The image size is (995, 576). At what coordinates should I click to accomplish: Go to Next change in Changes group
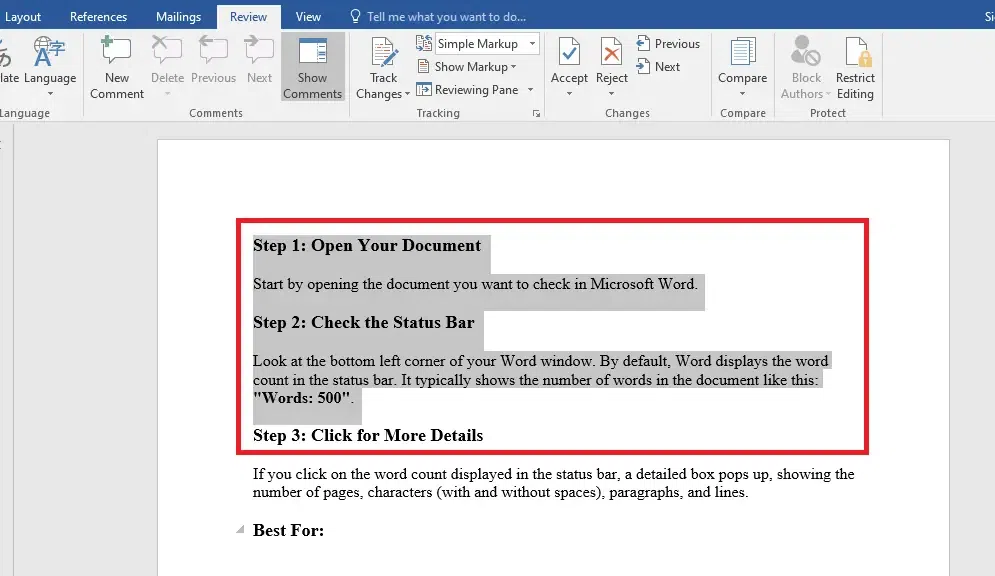point(658,66)
